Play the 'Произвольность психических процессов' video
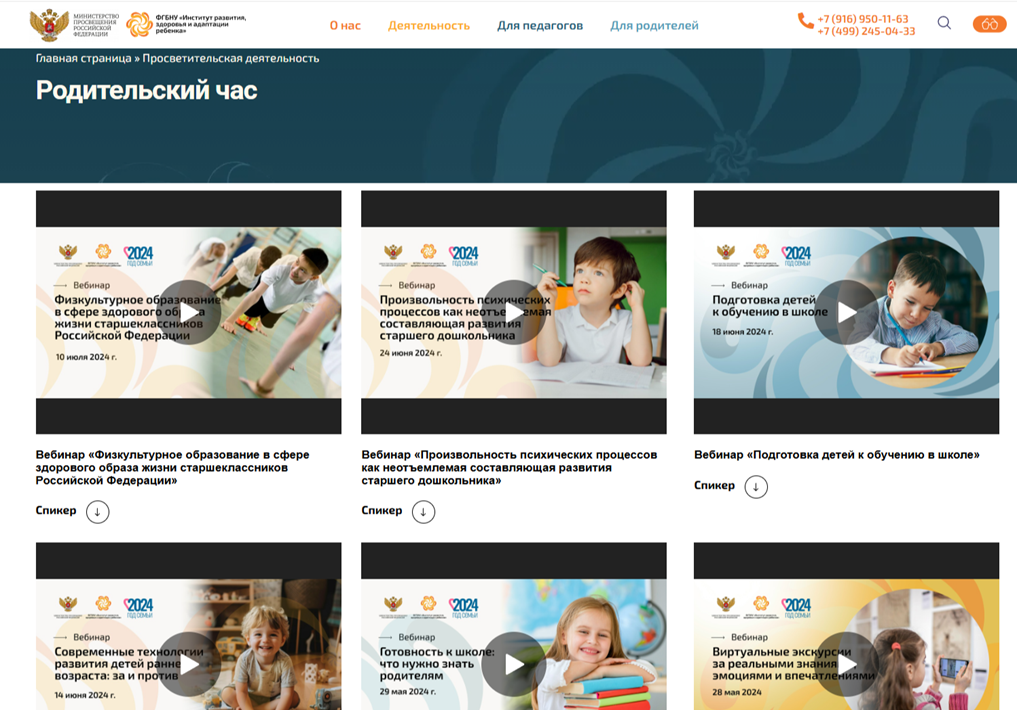The height and width of the screenshot is (710, 1017). (x=514, y=312)
